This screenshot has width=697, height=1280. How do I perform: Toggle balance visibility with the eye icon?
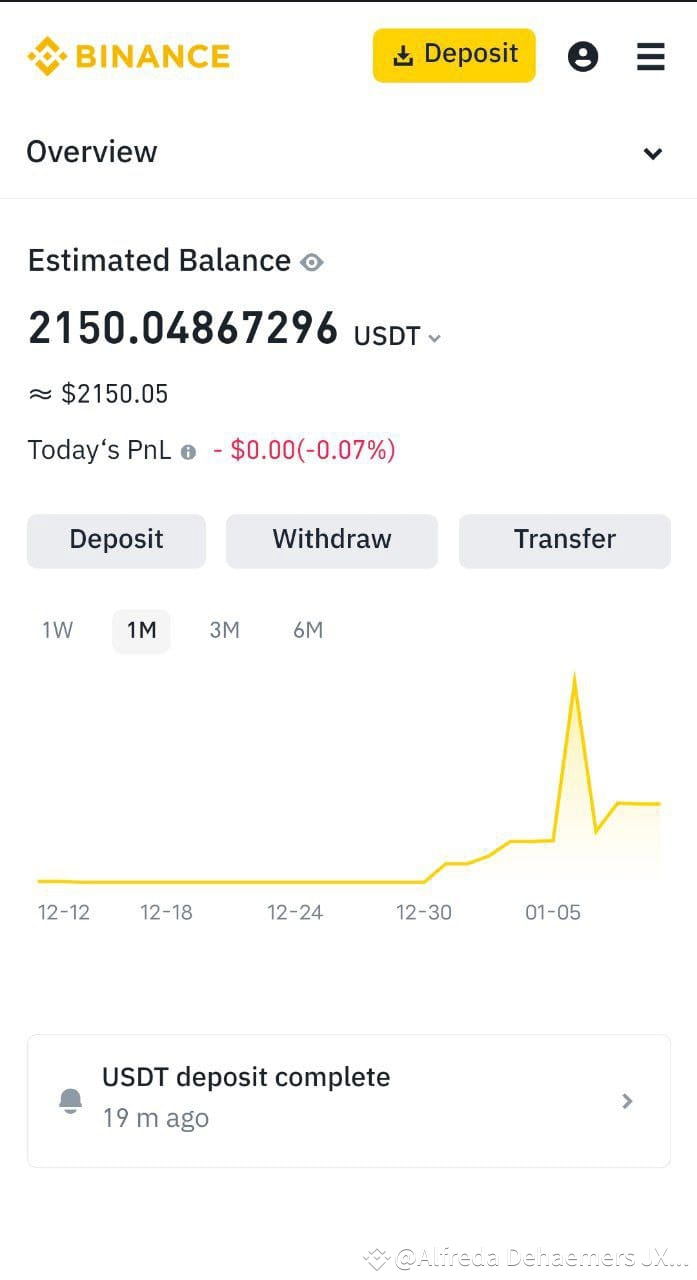click(311, 262)
